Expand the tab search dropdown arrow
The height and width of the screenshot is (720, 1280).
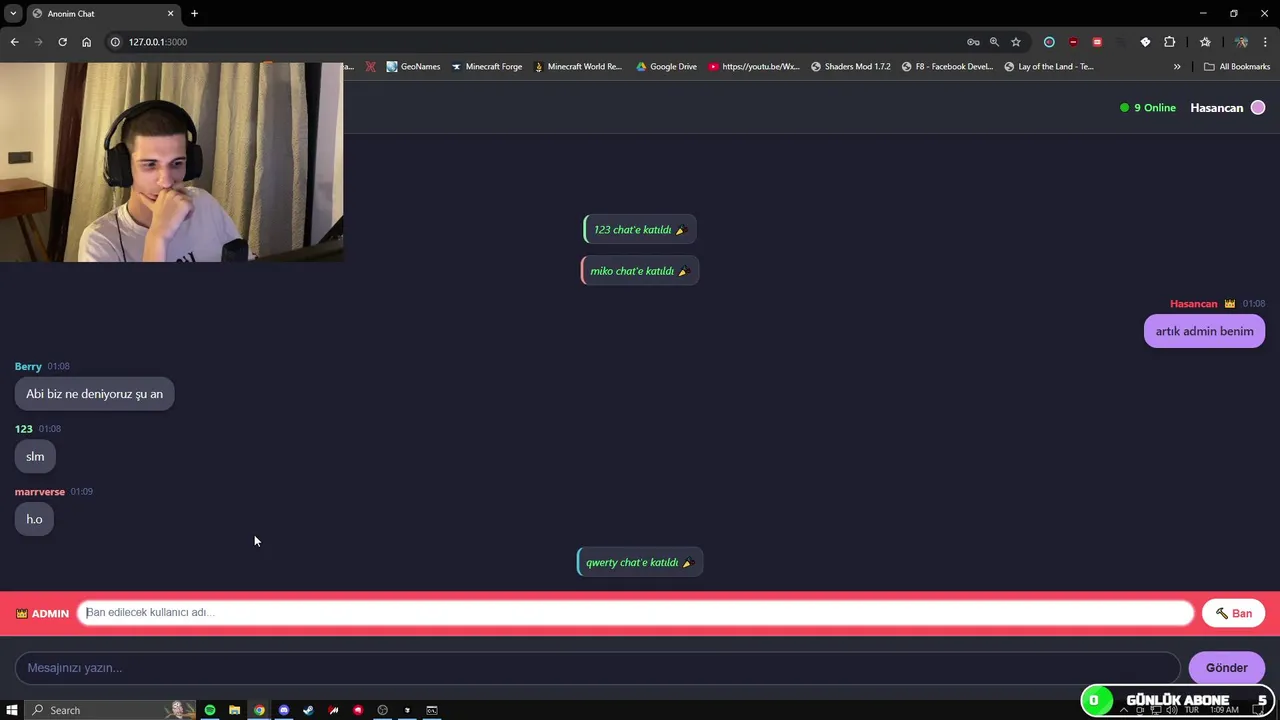[x=13, y=13]
